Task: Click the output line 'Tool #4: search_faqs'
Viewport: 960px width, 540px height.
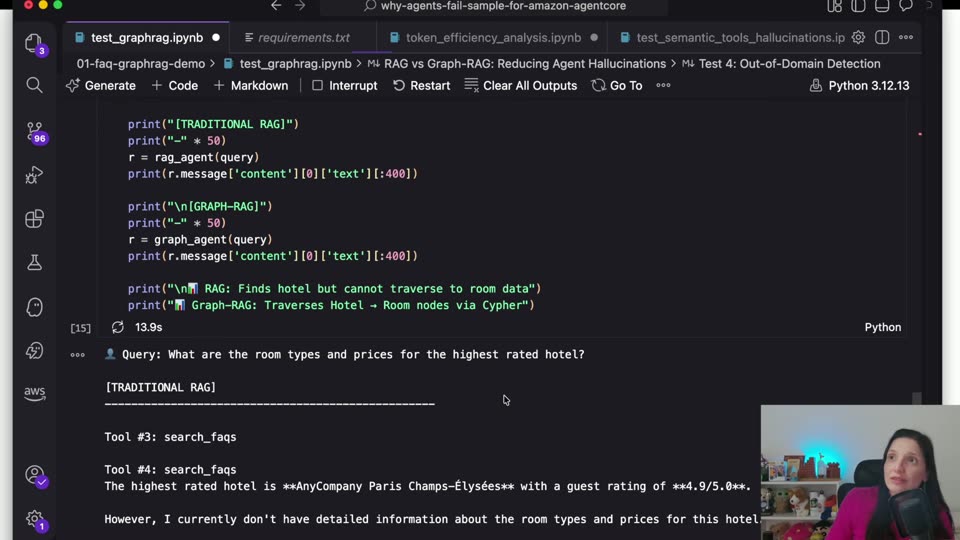Action: click(170, 470)
